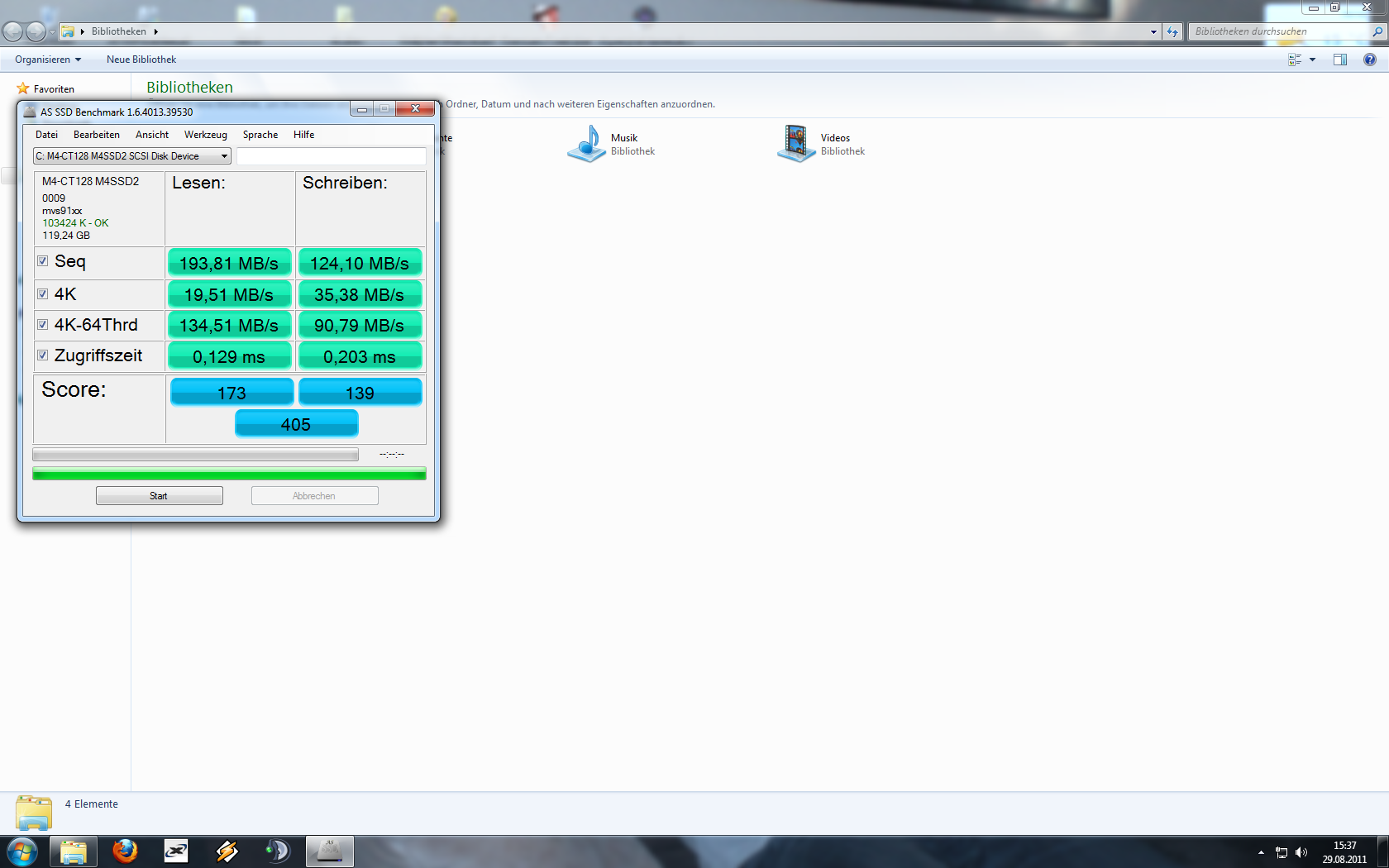
Task: Click the refresh button next to address bar
Action: [1172, 31]
